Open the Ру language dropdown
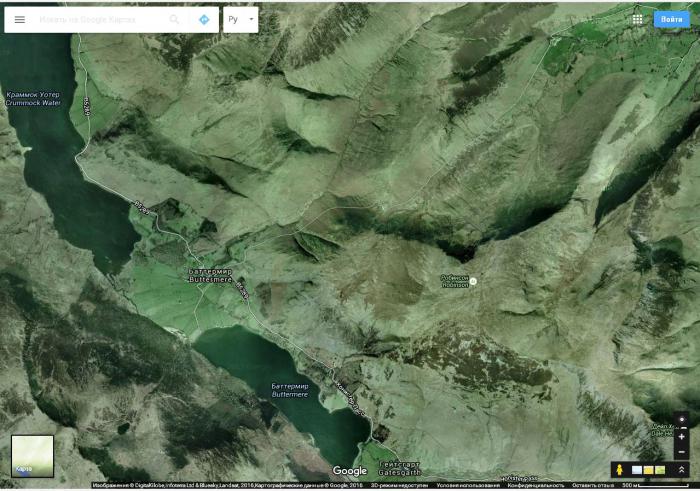 (240, 20)
